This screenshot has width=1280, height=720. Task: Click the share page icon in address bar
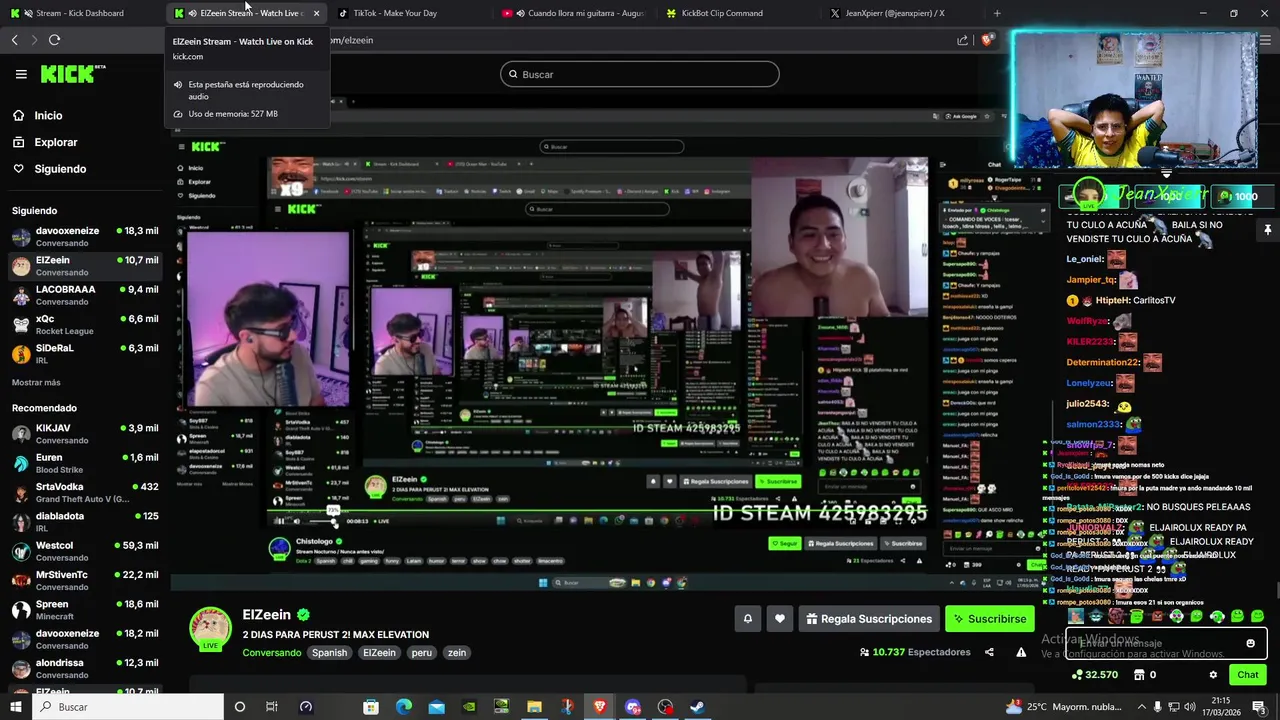click(x=962, y=40)
